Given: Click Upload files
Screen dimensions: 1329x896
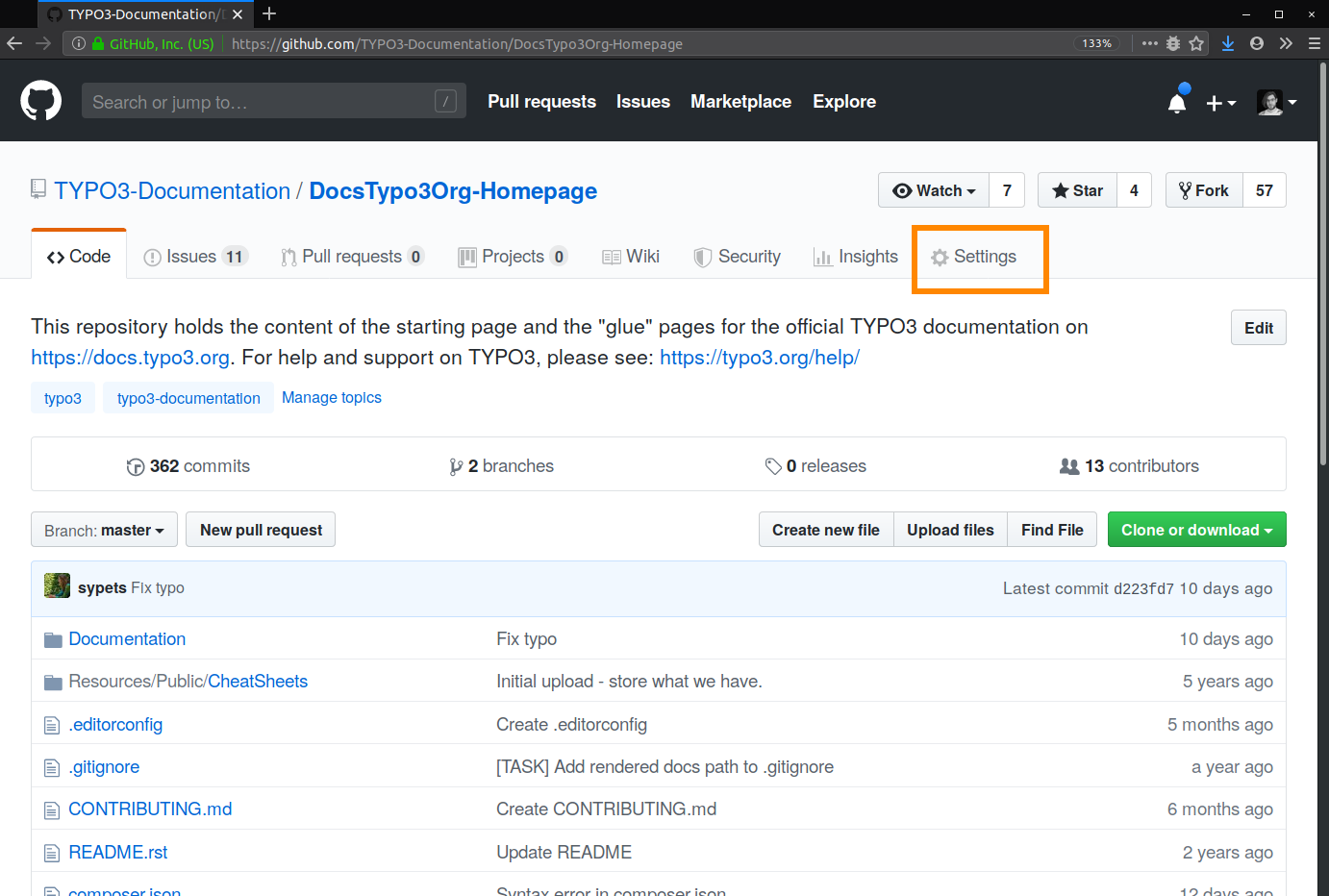Looking at the screenshot, I should 950,530.
